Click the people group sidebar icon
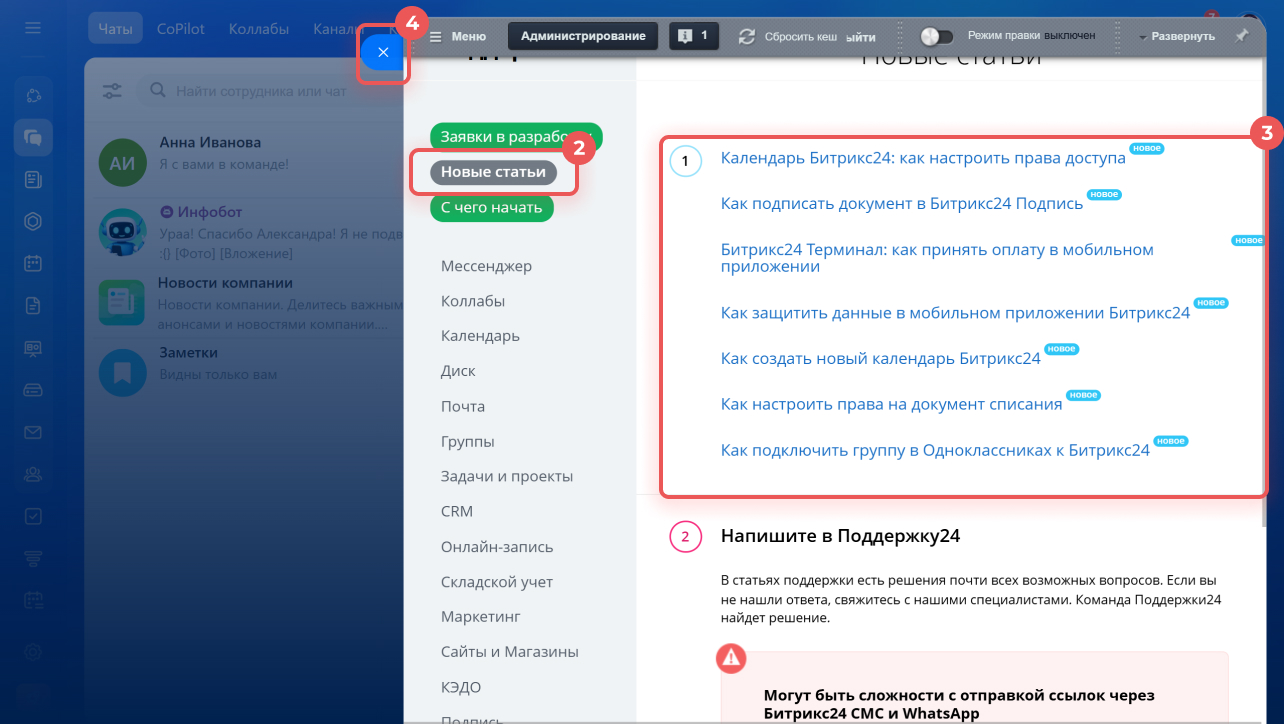 tap(33, 474)
